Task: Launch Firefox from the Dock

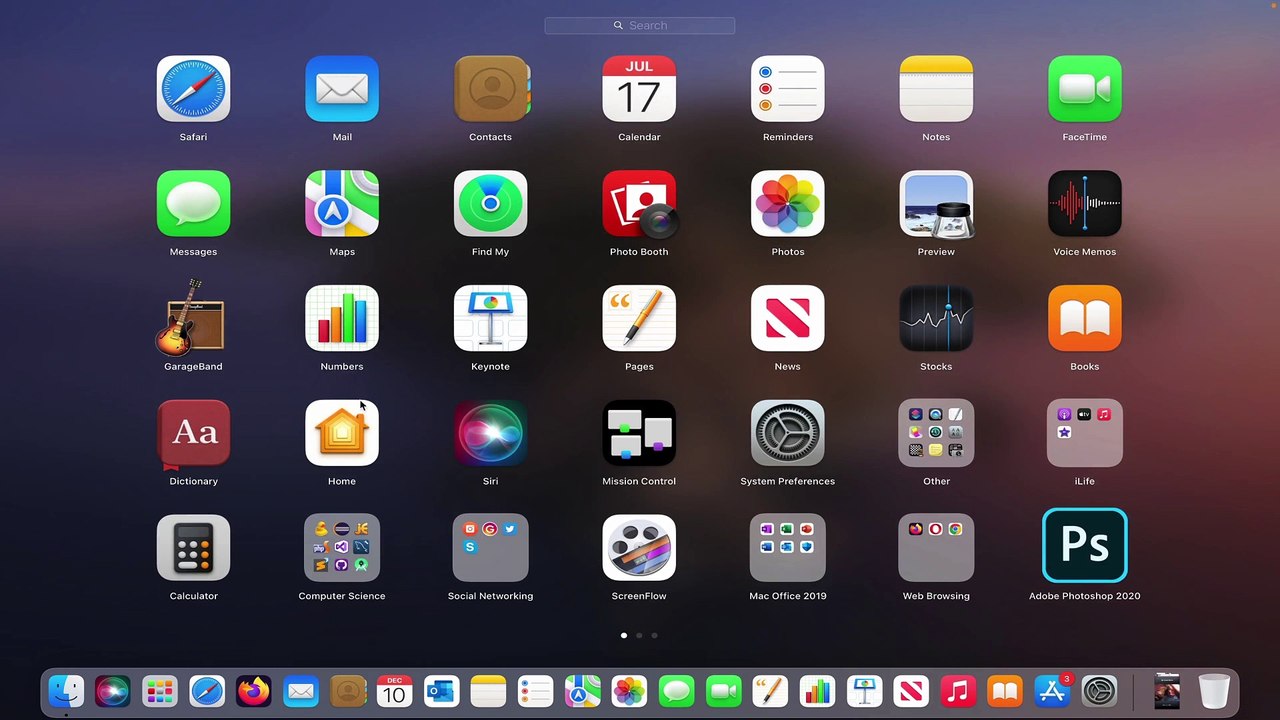Action: [x=254, y=691]
